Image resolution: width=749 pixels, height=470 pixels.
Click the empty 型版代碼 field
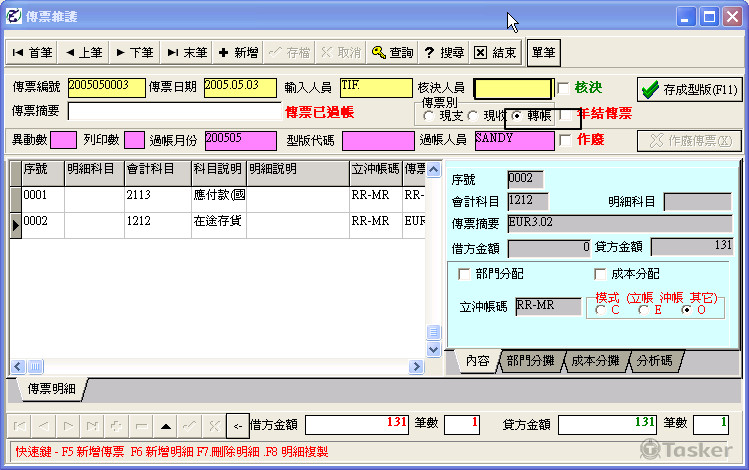point(378,141)
